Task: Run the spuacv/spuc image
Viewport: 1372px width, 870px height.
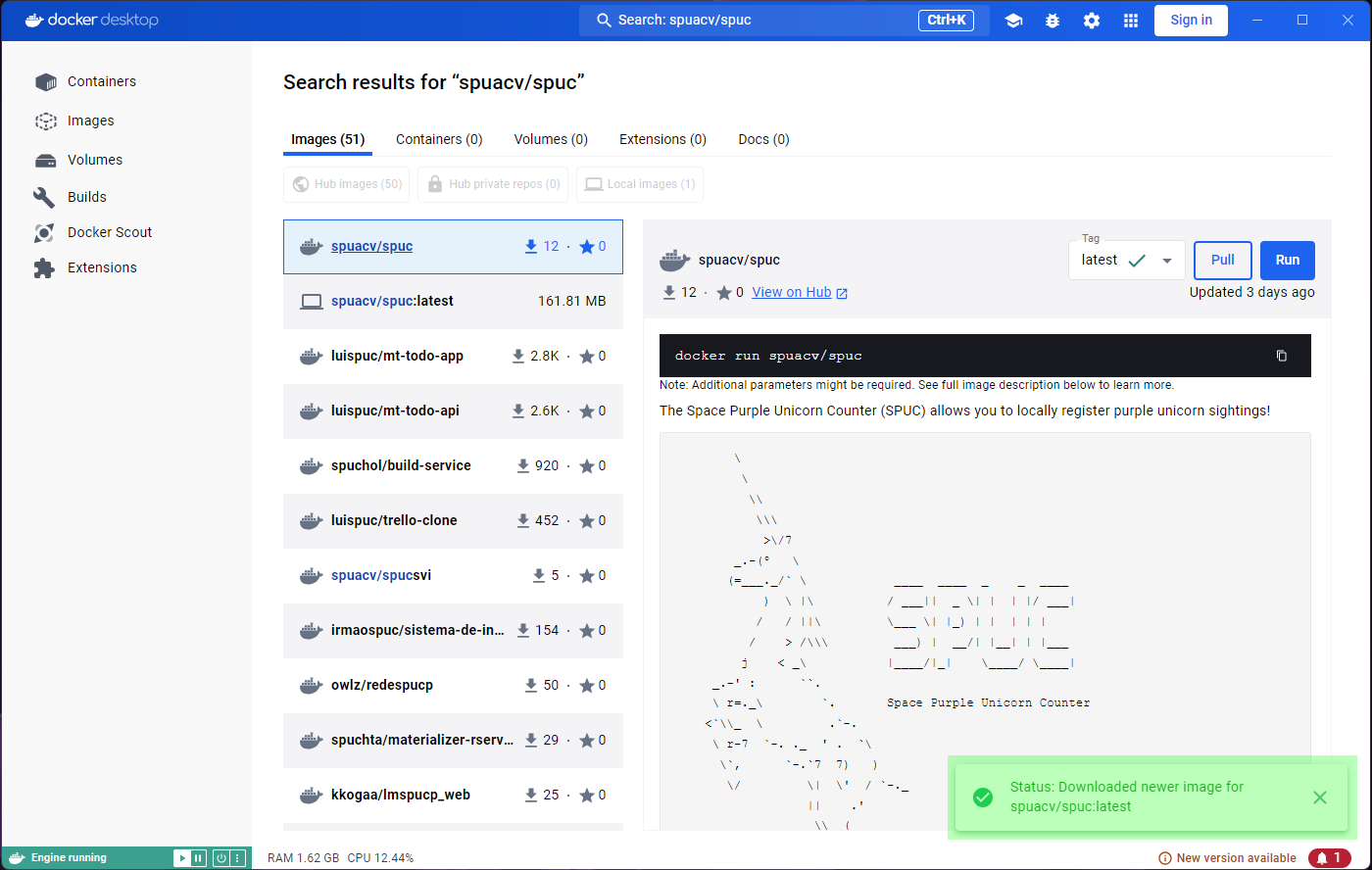Action: point(1288,261)
